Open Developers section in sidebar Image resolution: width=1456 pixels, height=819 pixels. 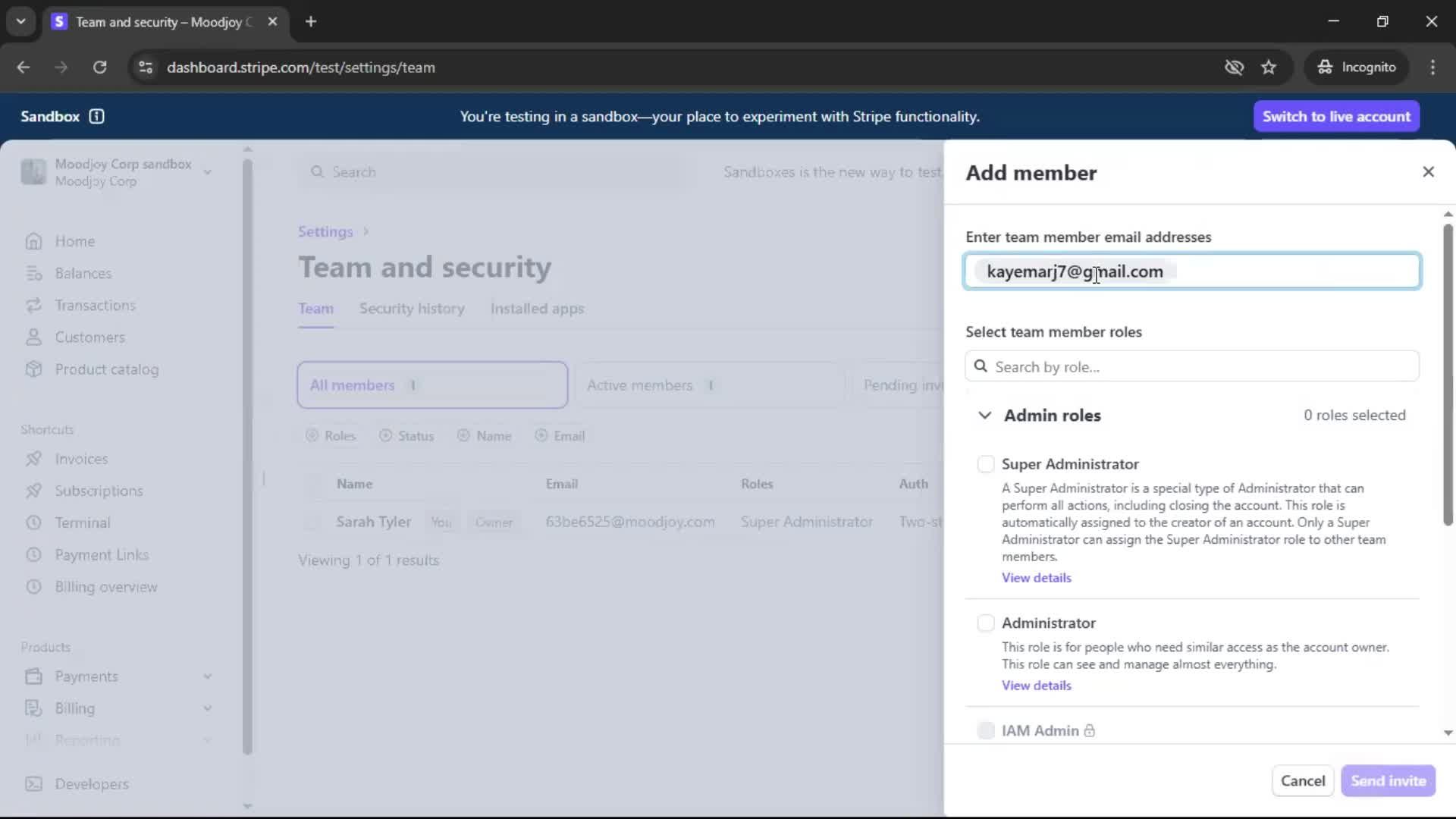(x=91, y=784)
